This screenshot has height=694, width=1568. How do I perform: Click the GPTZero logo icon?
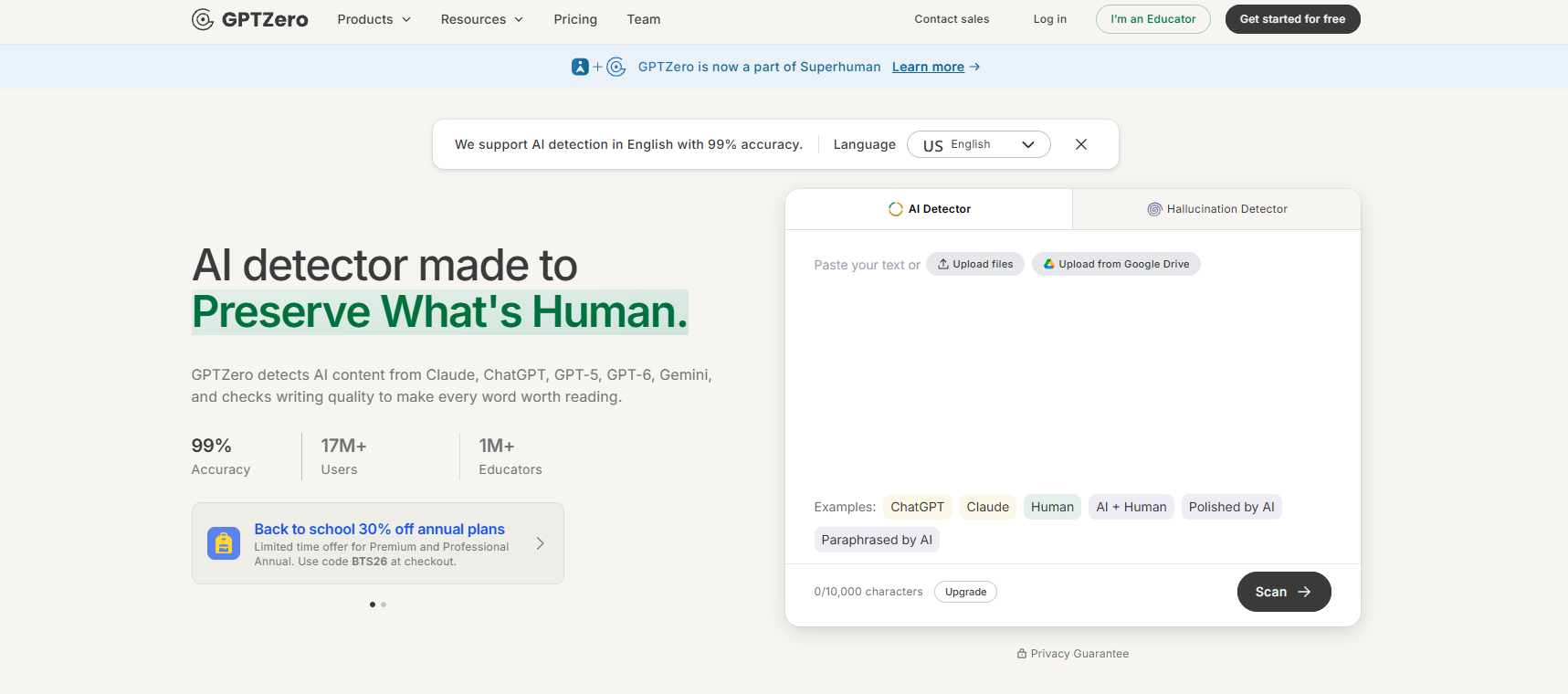pos(203,19)
